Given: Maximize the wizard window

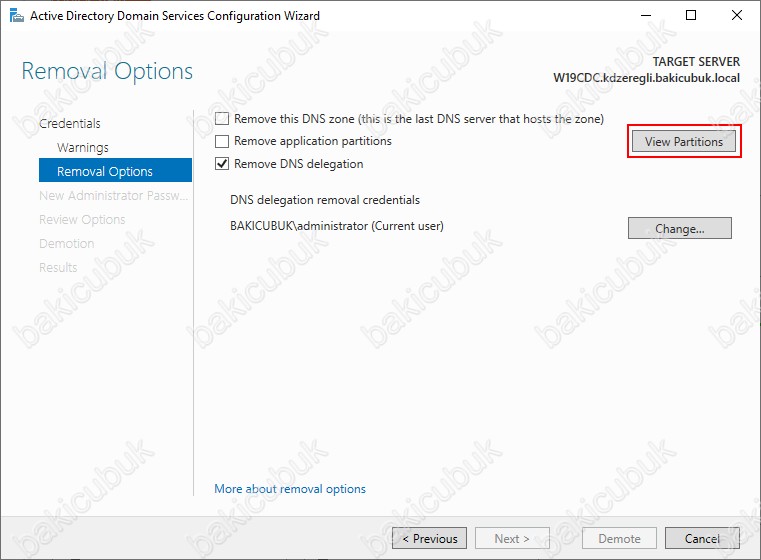Looking at the screenshot, I should [x=691, y=16].
